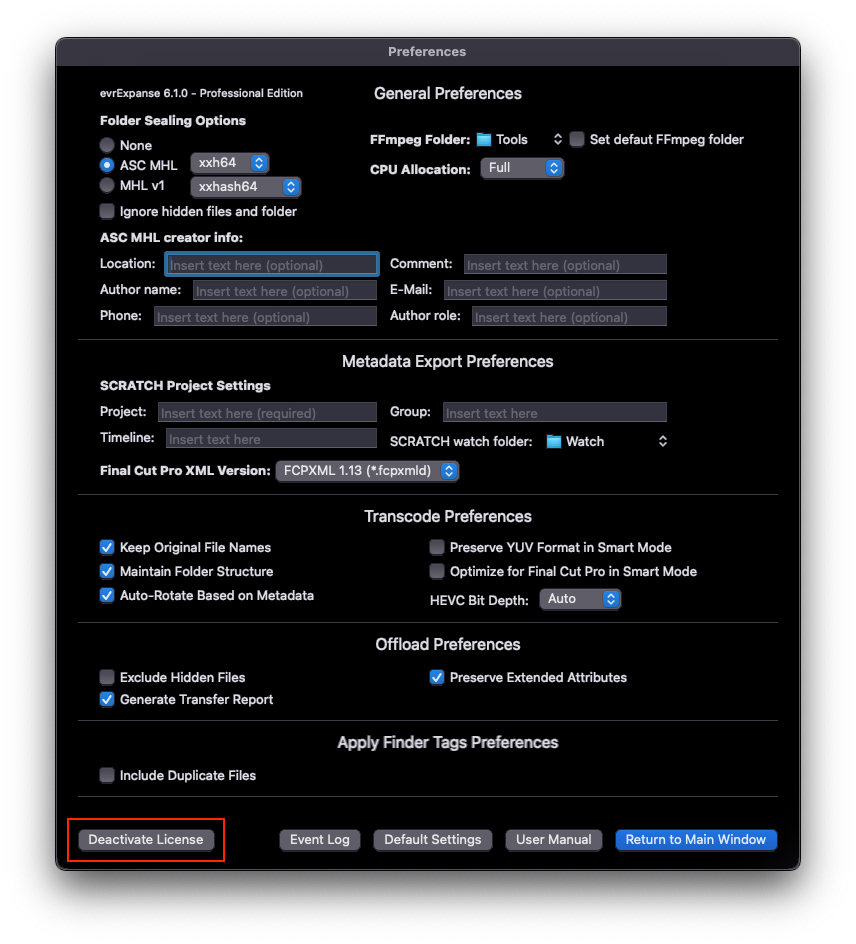Open the HEVC Bit Depth dropdown
Screen dimensions: 856x944
pos(580,599)
